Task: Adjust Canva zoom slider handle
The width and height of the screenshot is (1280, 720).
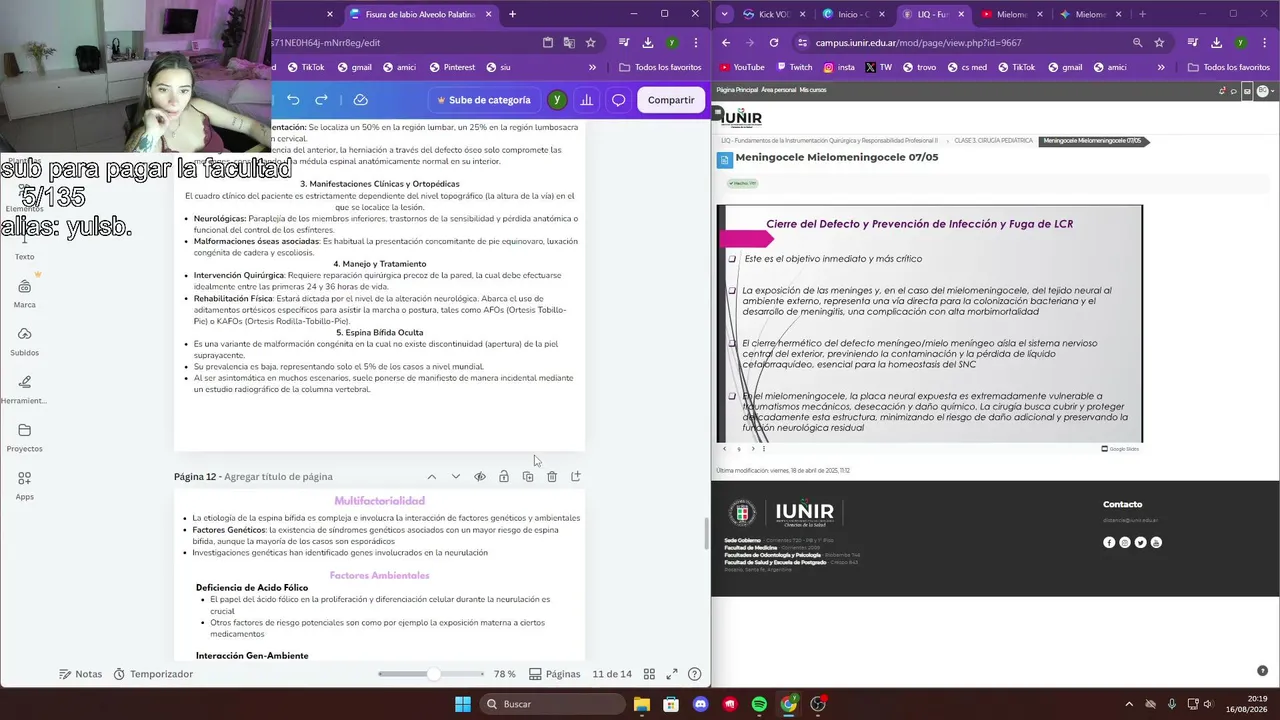Action: [433, 674]
